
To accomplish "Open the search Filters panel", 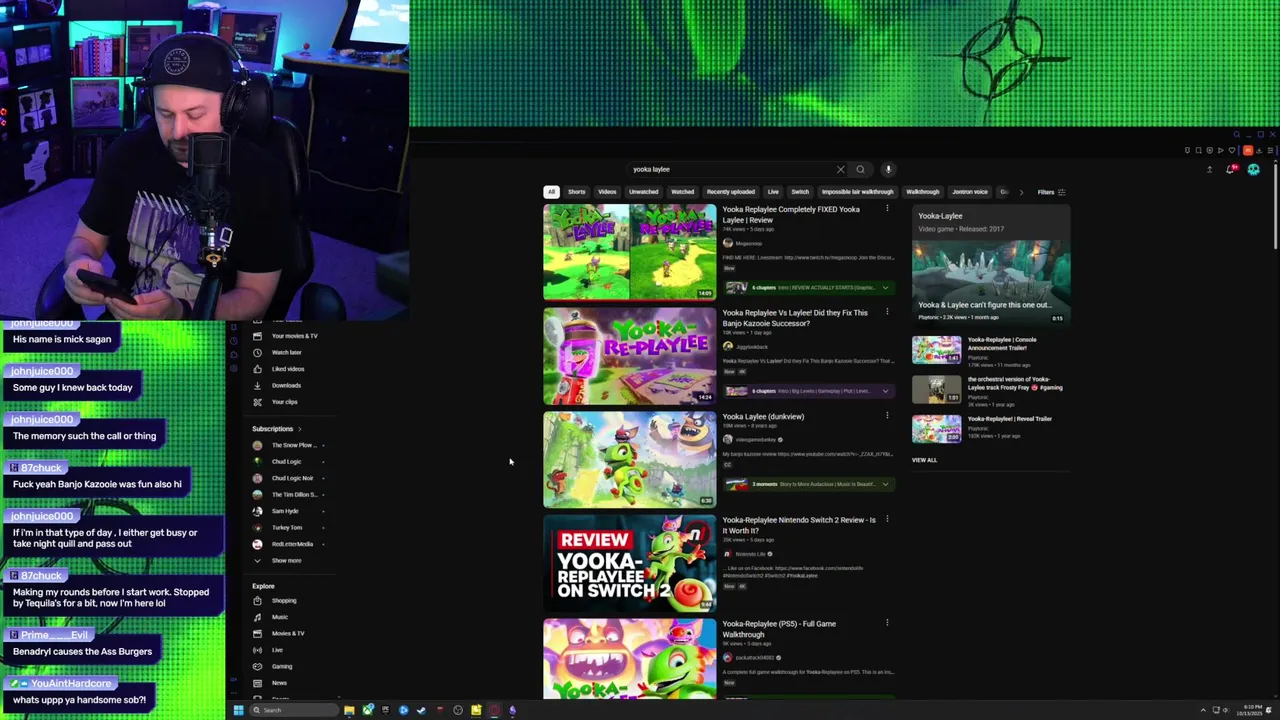I will [1050, 192].
